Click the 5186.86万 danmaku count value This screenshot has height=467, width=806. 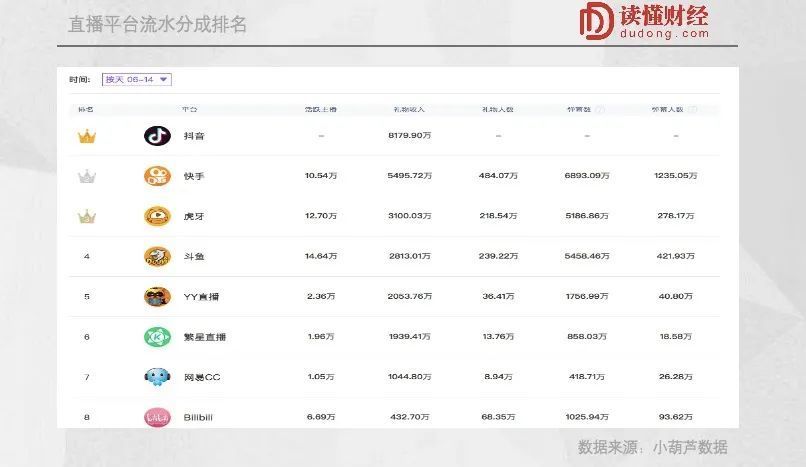coord(587,216)
